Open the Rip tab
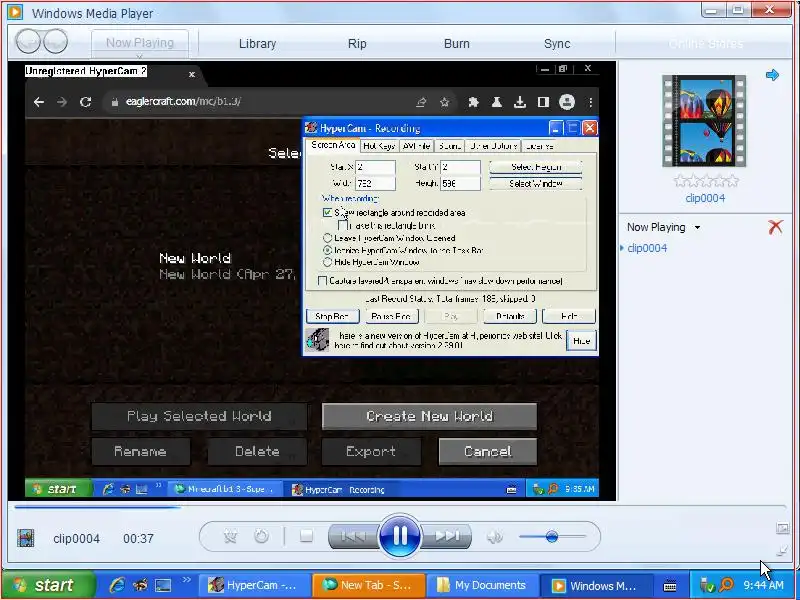This screenshot has height=600, width=800. (x=357, y=44)
